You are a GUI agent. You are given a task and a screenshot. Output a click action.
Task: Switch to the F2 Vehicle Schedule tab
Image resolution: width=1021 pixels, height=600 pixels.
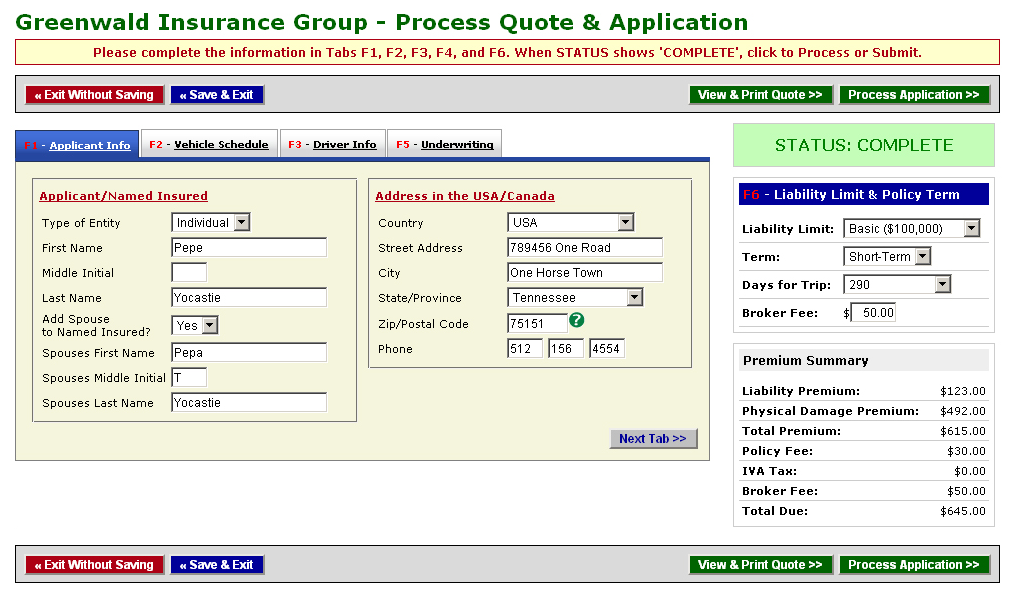click(209, 144)
